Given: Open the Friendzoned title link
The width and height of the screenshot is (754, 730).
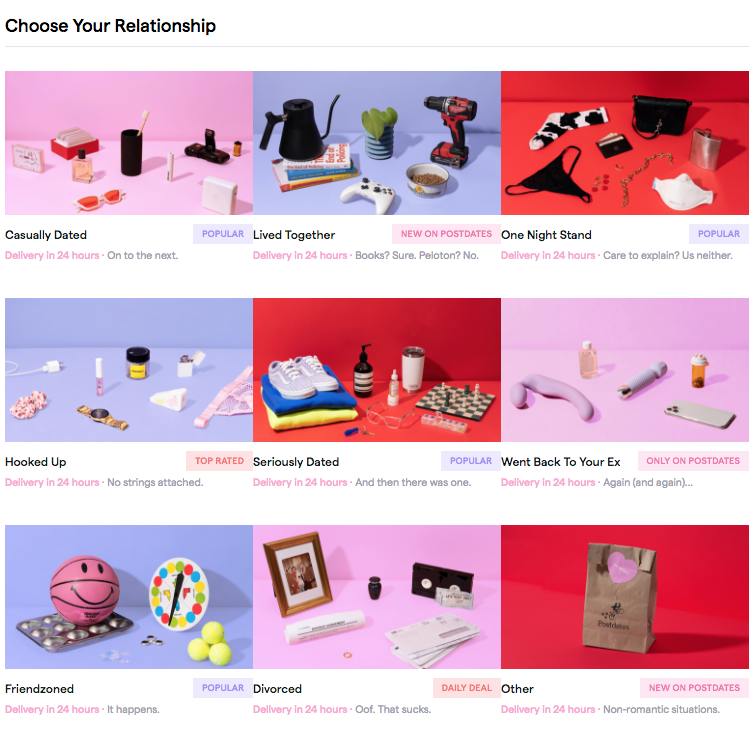Looking at the screenshot, I should (39, 689).
